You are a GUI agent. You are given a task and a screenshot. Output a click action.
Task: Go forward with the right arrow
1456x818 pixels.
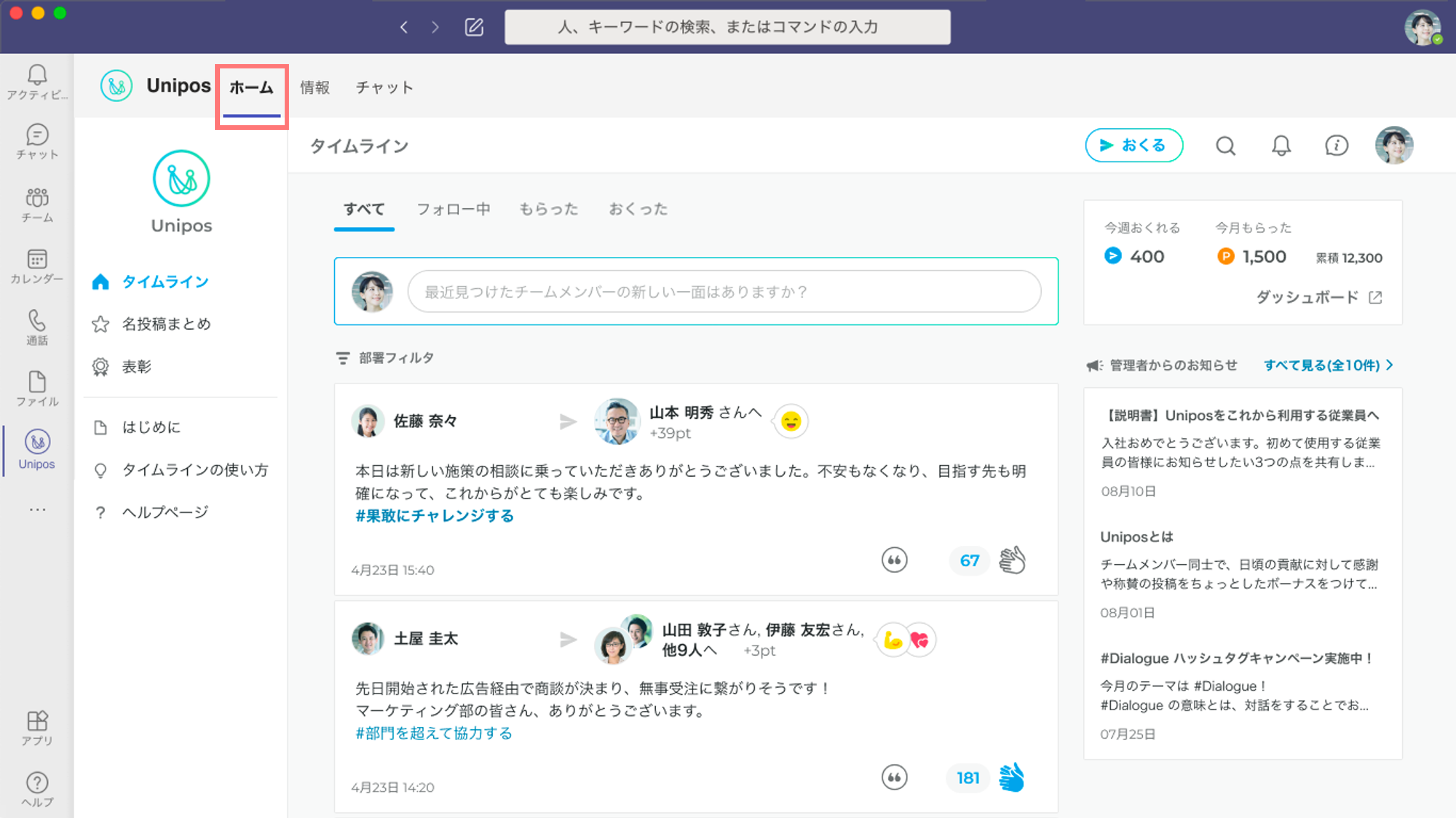(435, 27)
